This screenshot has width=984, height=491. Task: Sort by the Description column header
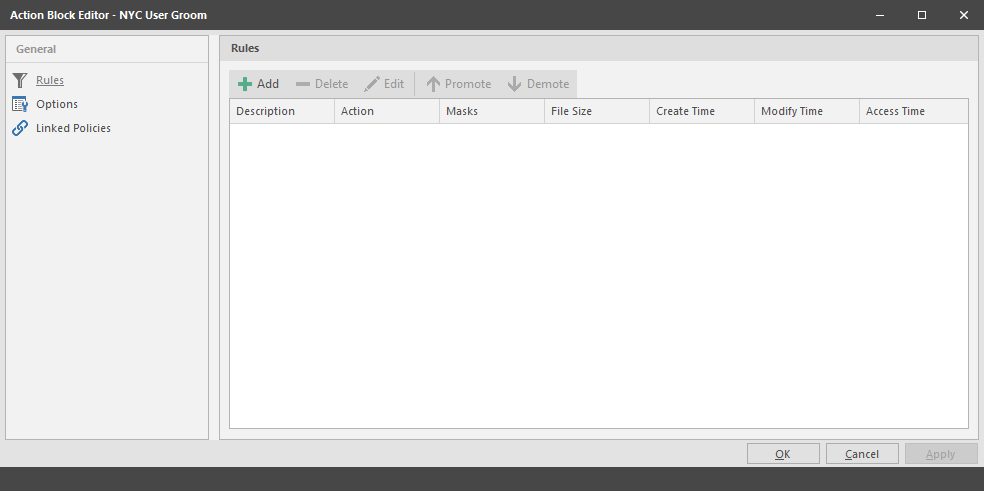(x=282, y=111)
